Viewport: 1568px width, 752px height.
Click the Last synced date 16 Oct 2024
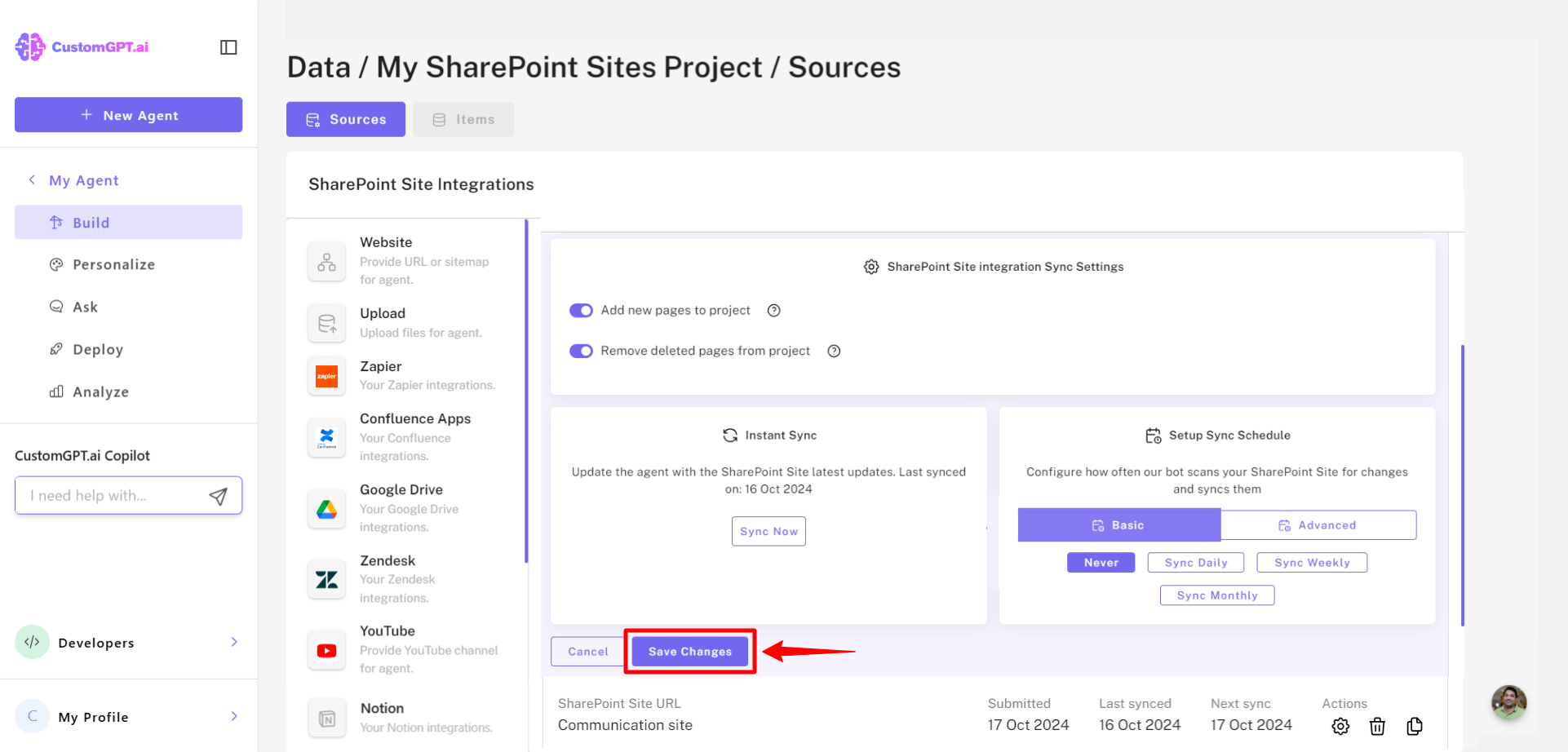(1140, 725)
